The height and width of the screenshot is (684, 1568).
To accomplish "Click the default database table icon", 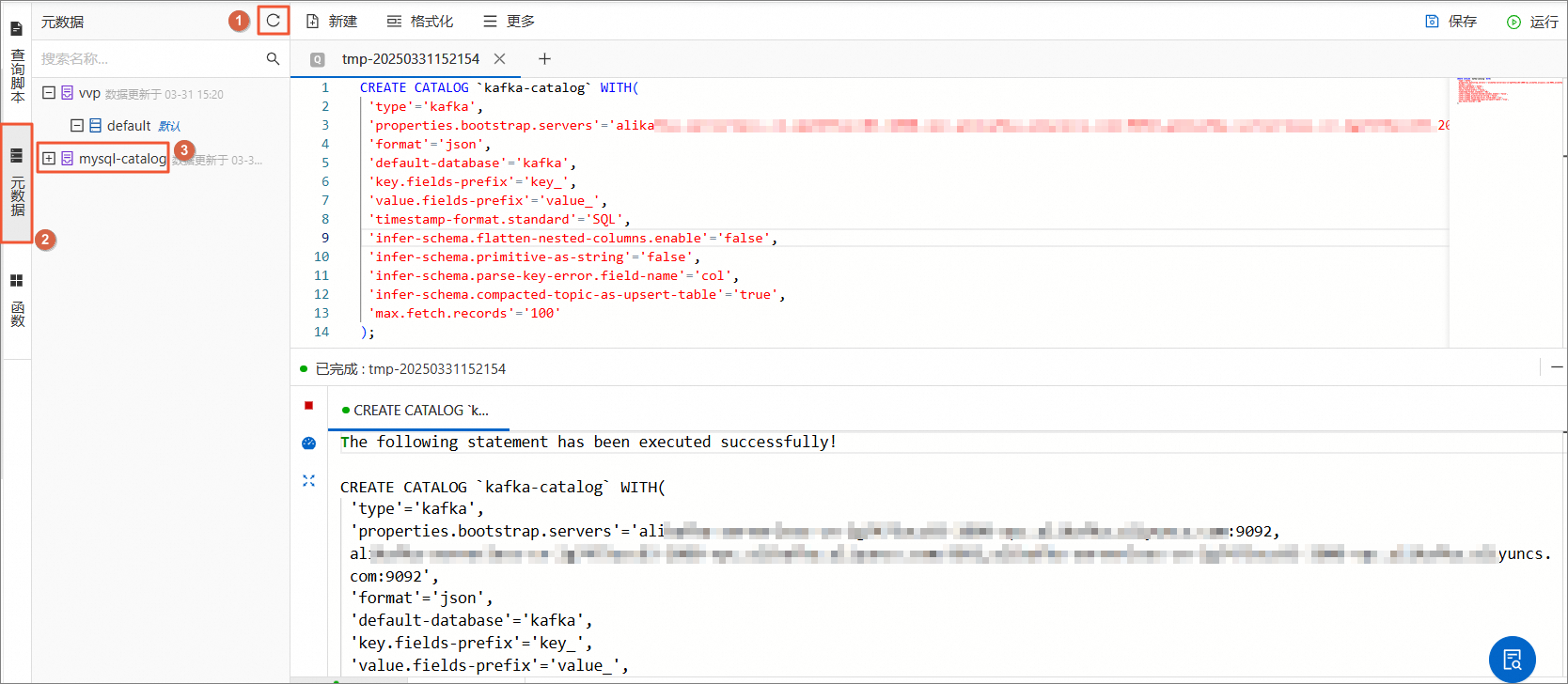I will (x=95, y=126).
